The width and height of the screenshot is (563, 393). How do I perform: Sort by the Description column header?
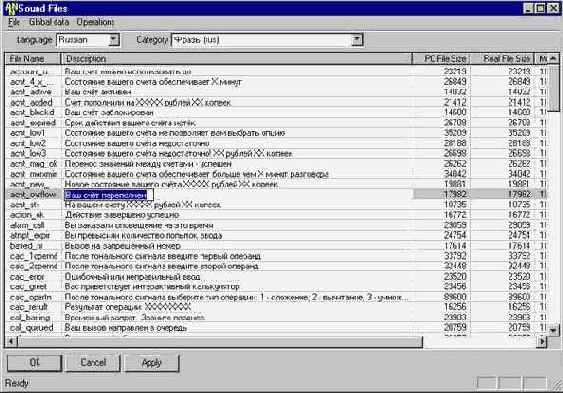coord(236,59)
